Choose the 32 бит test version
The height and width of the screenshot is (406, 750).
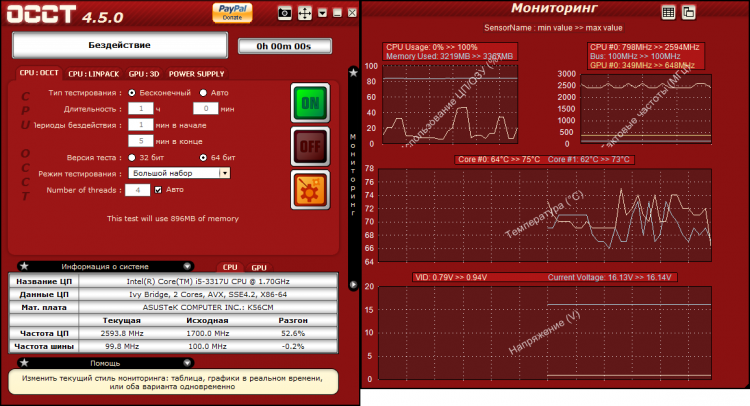coord(132,157)
